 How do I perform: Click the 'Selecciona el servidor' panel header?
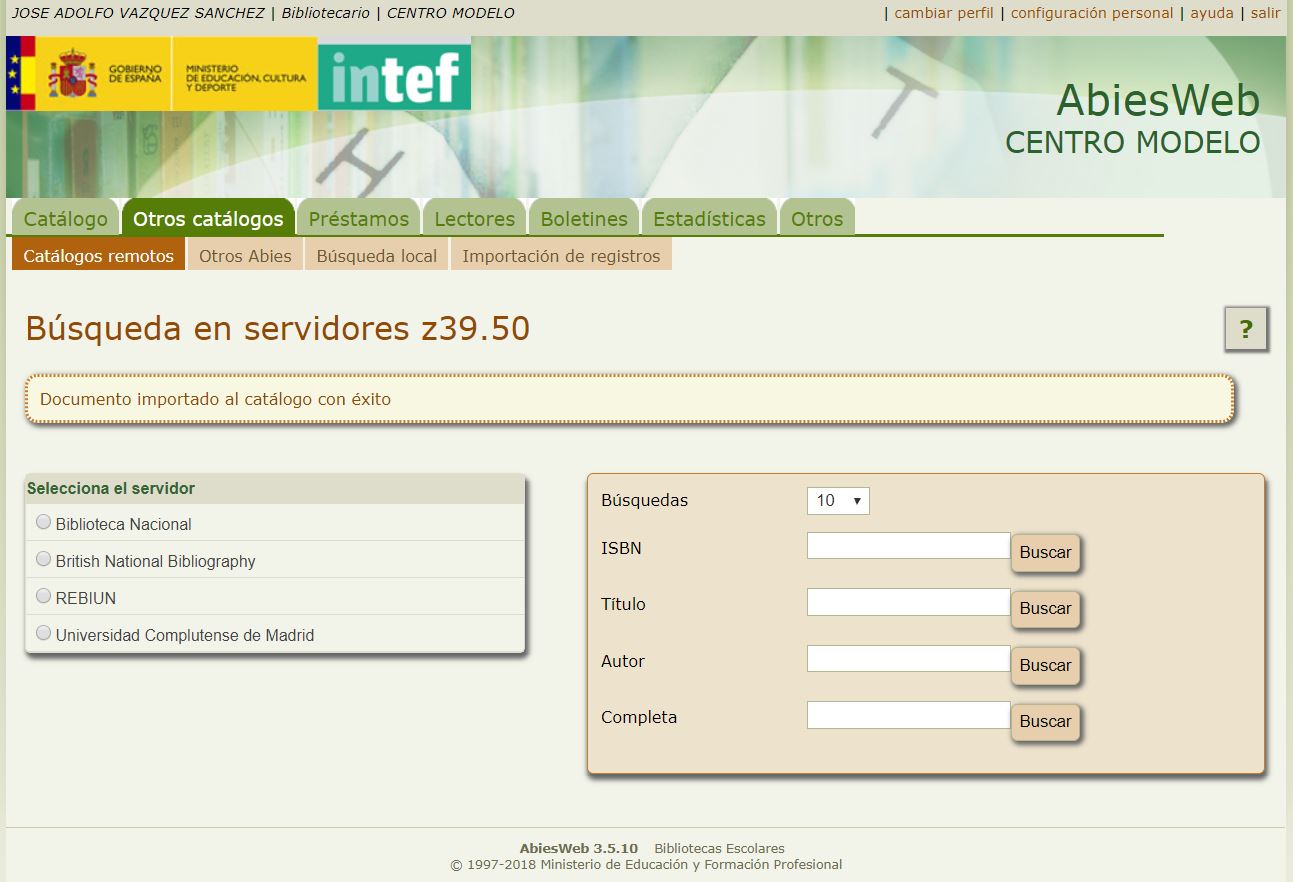[275, 489]
